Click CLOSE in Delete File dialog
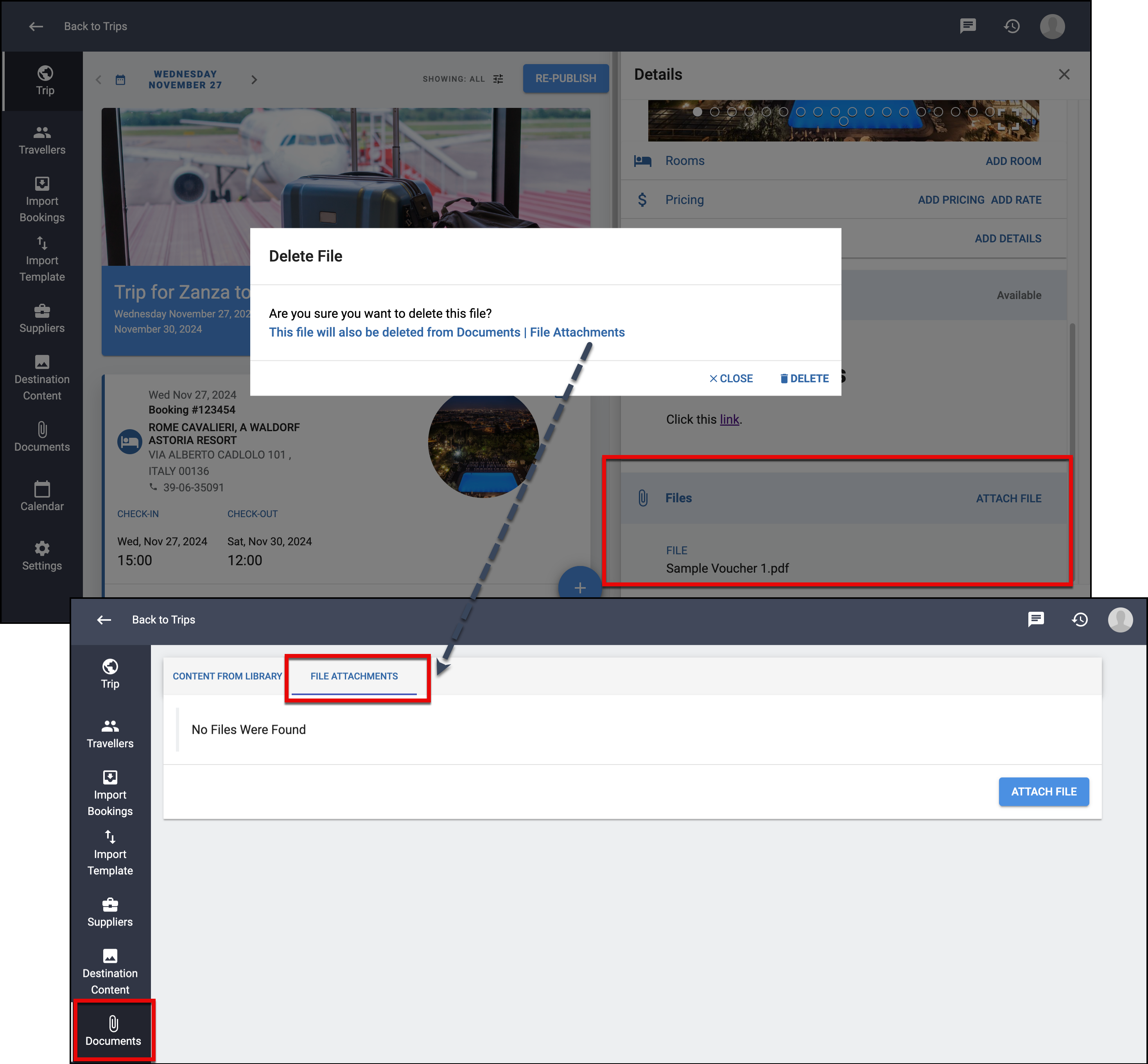Screen dimensions: 1148x1064 click(x=731, y=378)
